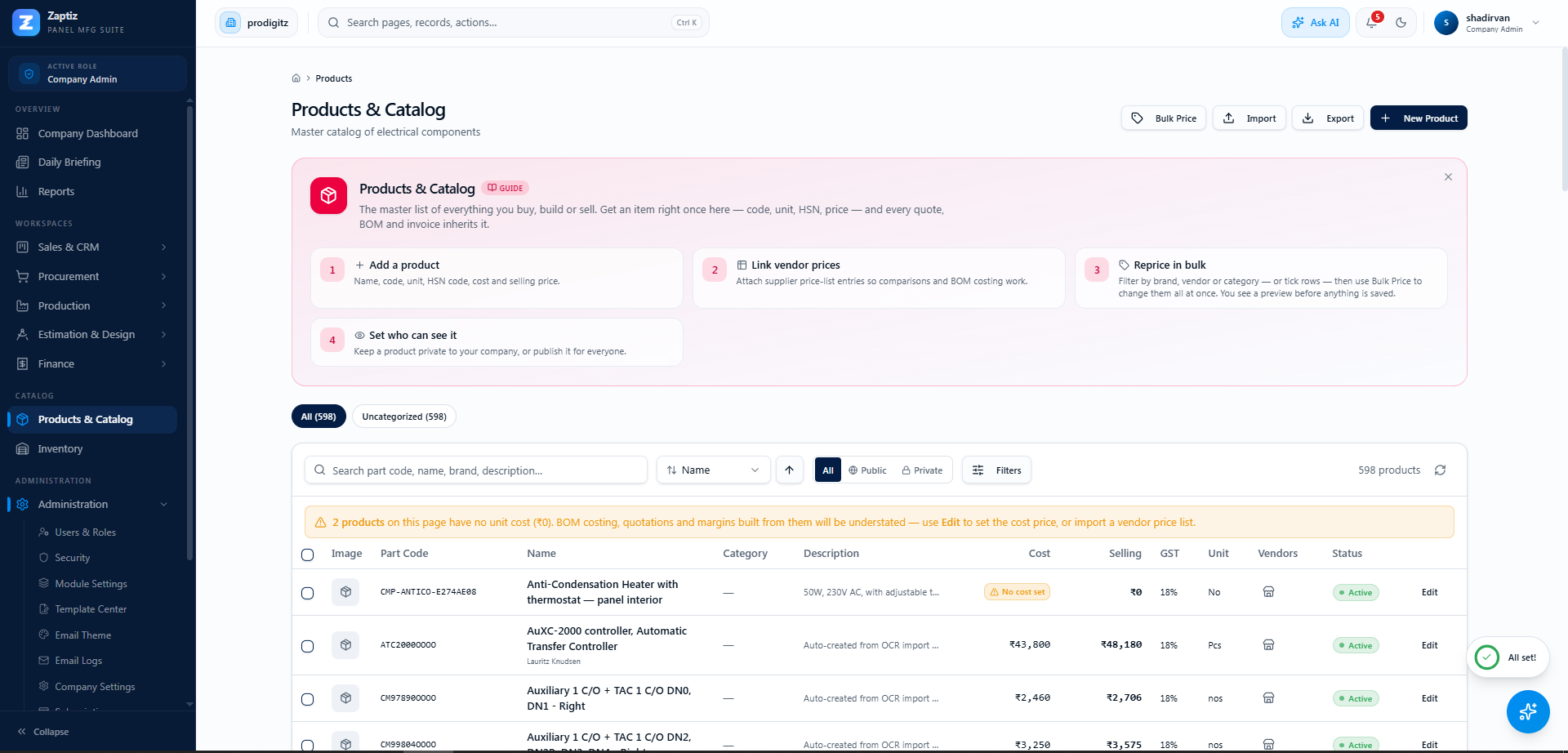Focus the part code search field
This screenshot has width=1568, height=753.
point(476,470)
